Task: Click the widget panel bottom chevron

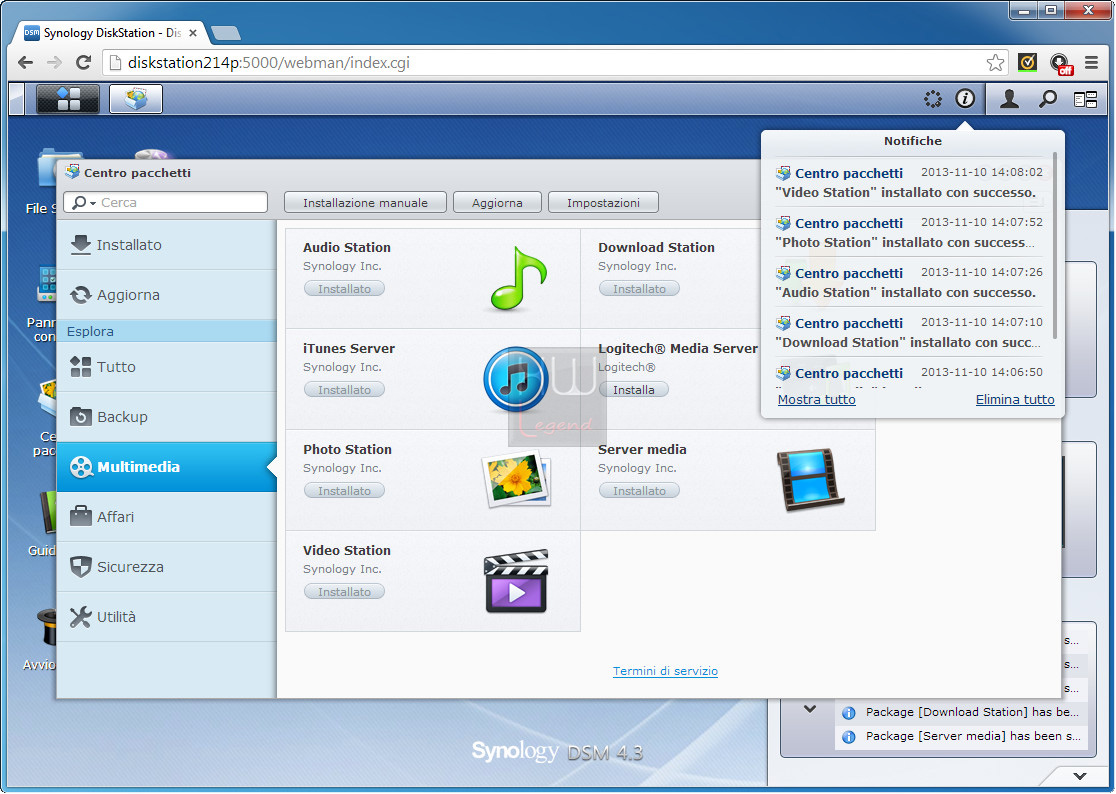Action: (x=1080, y=776)
